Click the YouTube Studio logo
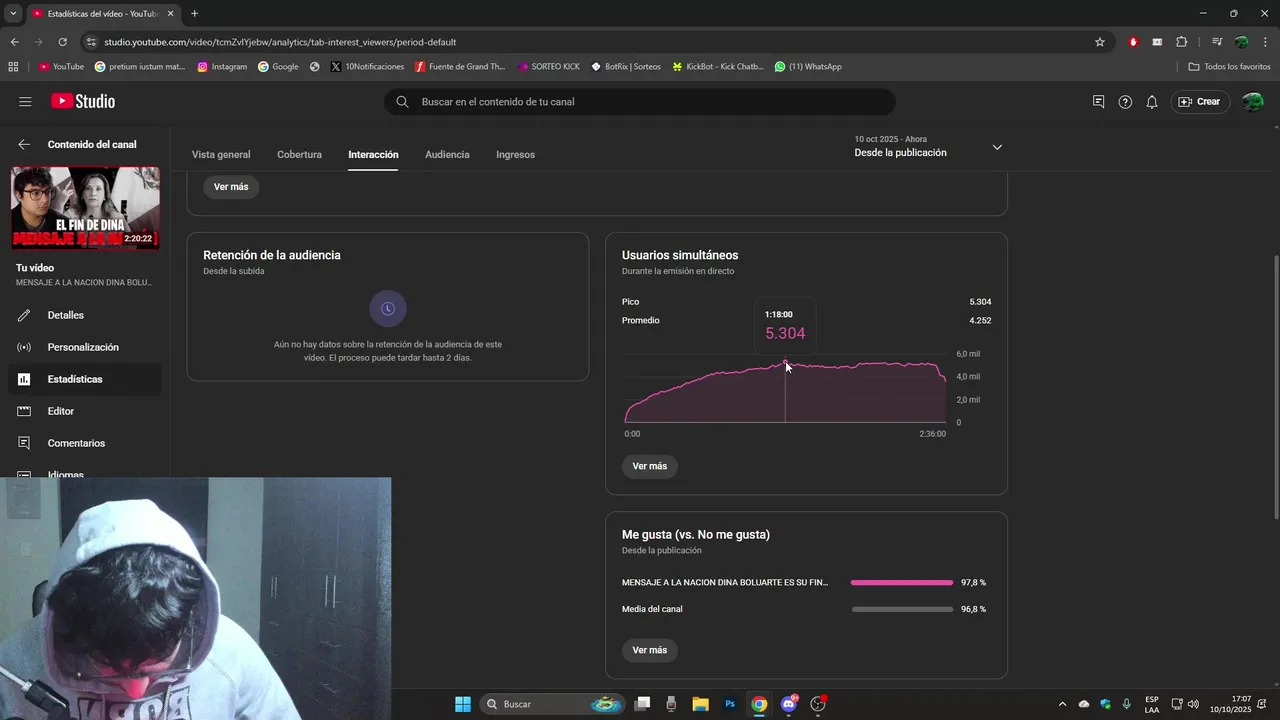 [x=83, y=101]
